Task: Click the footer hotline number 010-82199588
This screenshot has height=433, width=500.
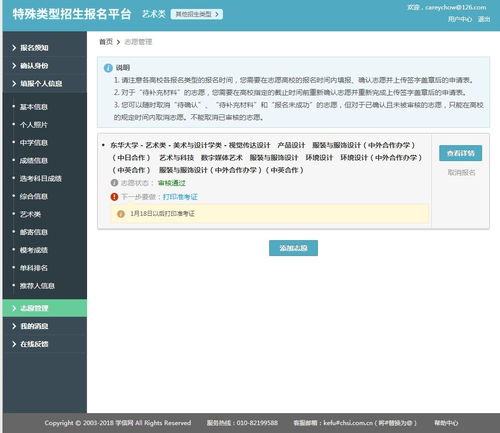Action: pos(257,423)
